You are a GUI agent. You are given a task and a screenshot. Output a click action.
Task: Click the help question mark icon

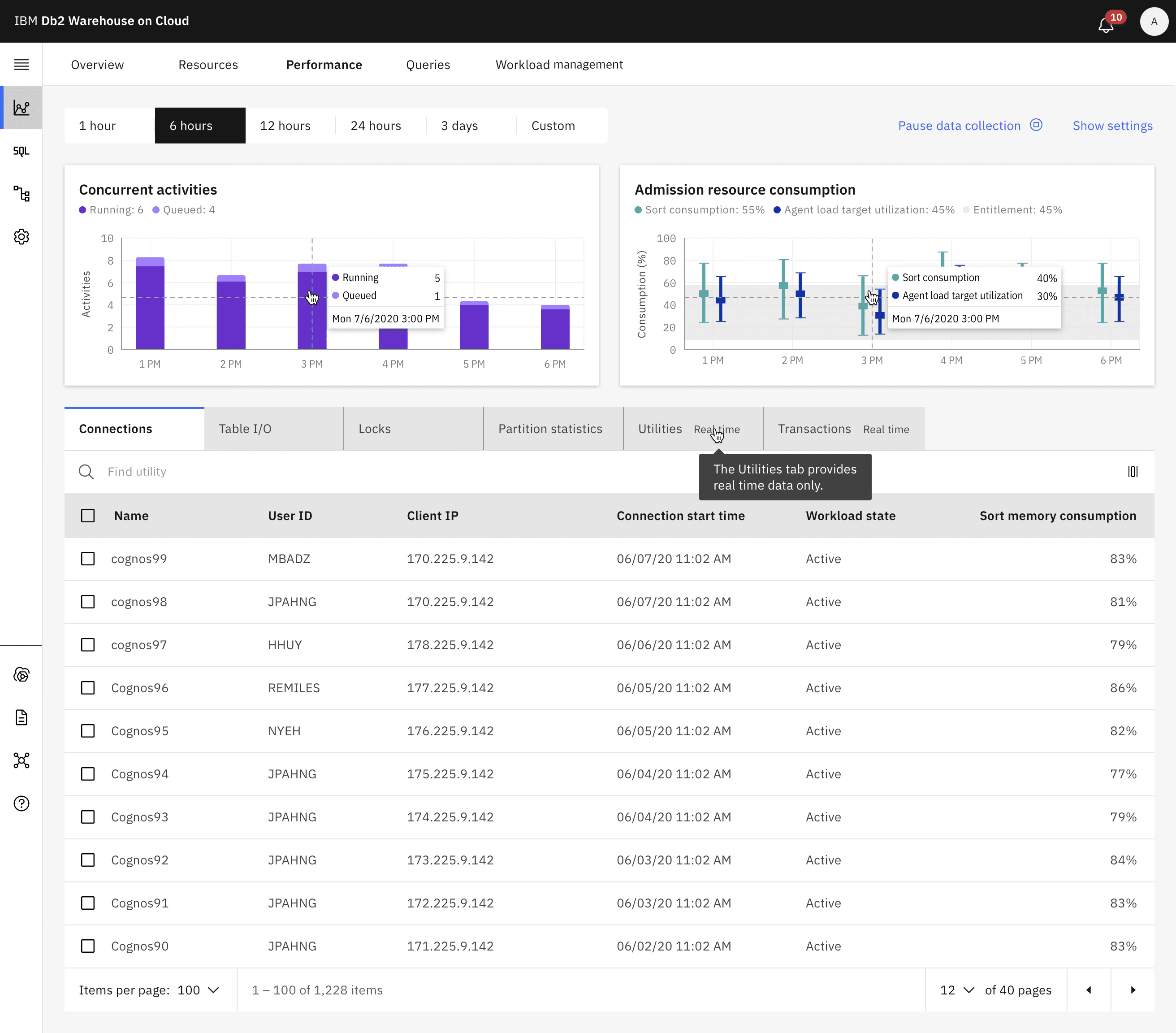point(21,803)
